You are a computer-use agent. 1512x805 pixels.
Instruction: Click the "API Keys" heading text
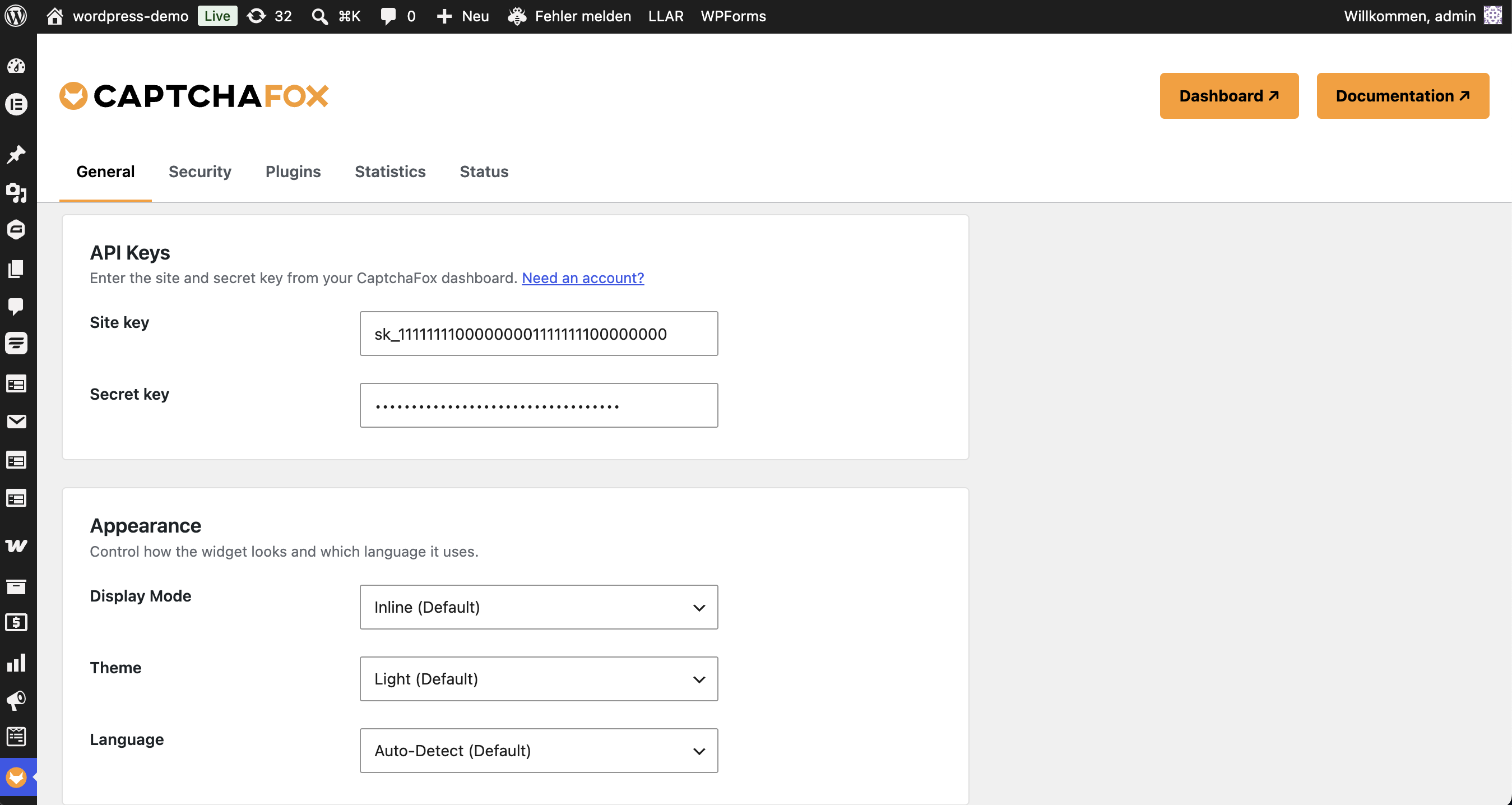(x=129, y=253)
